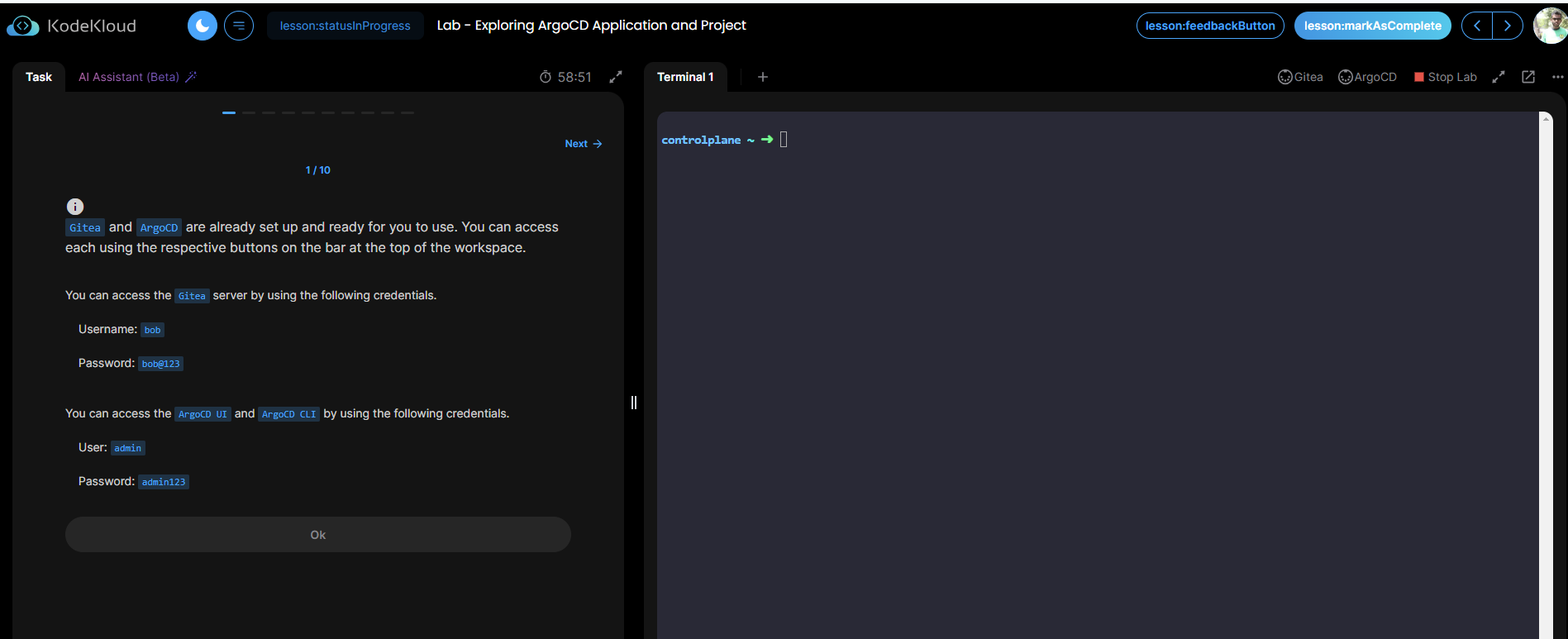Open the lesson outline menu icon
Image resolution: width=1568 pixels, height=639 pixels.
coord(239,26)
